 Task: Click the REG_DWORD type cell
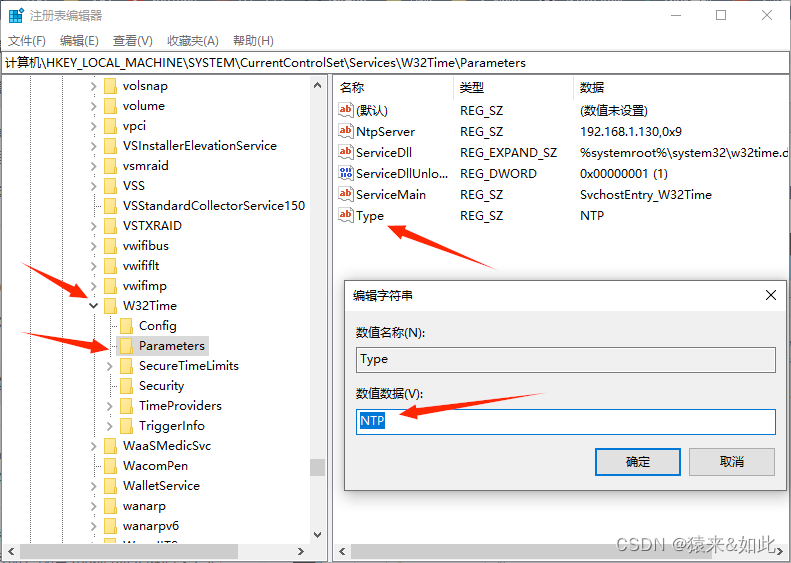(498, 174)
